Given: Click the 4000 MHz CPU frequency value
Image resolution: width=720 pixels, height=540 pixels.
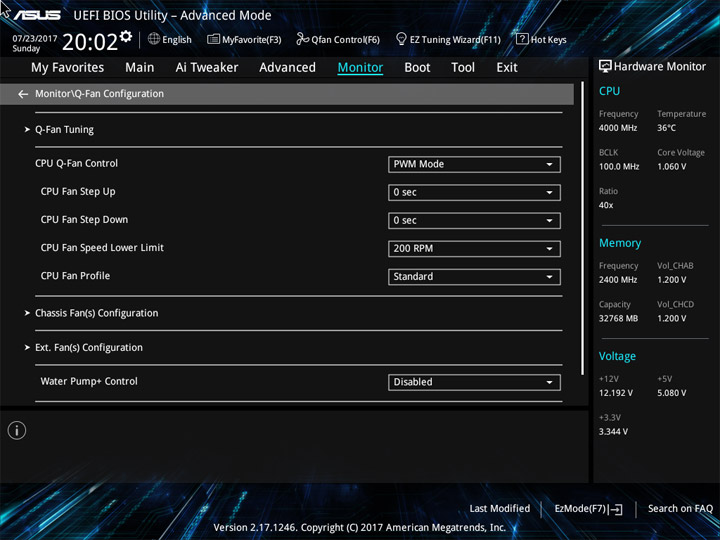Looking at the screenshot, I should [x=618, y=128].
